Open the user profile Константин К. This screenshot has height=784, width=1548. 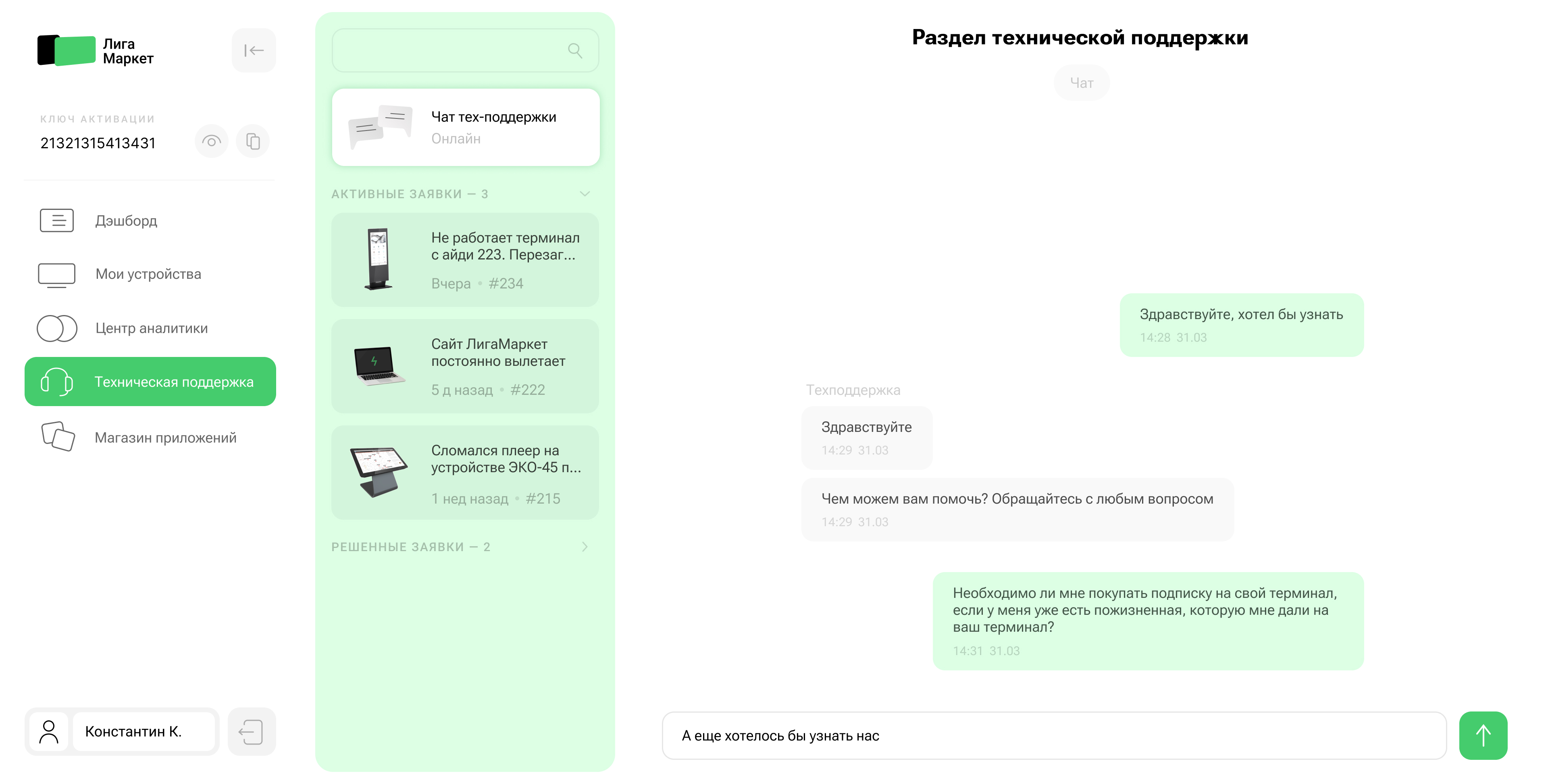click(x=143, y=732)
